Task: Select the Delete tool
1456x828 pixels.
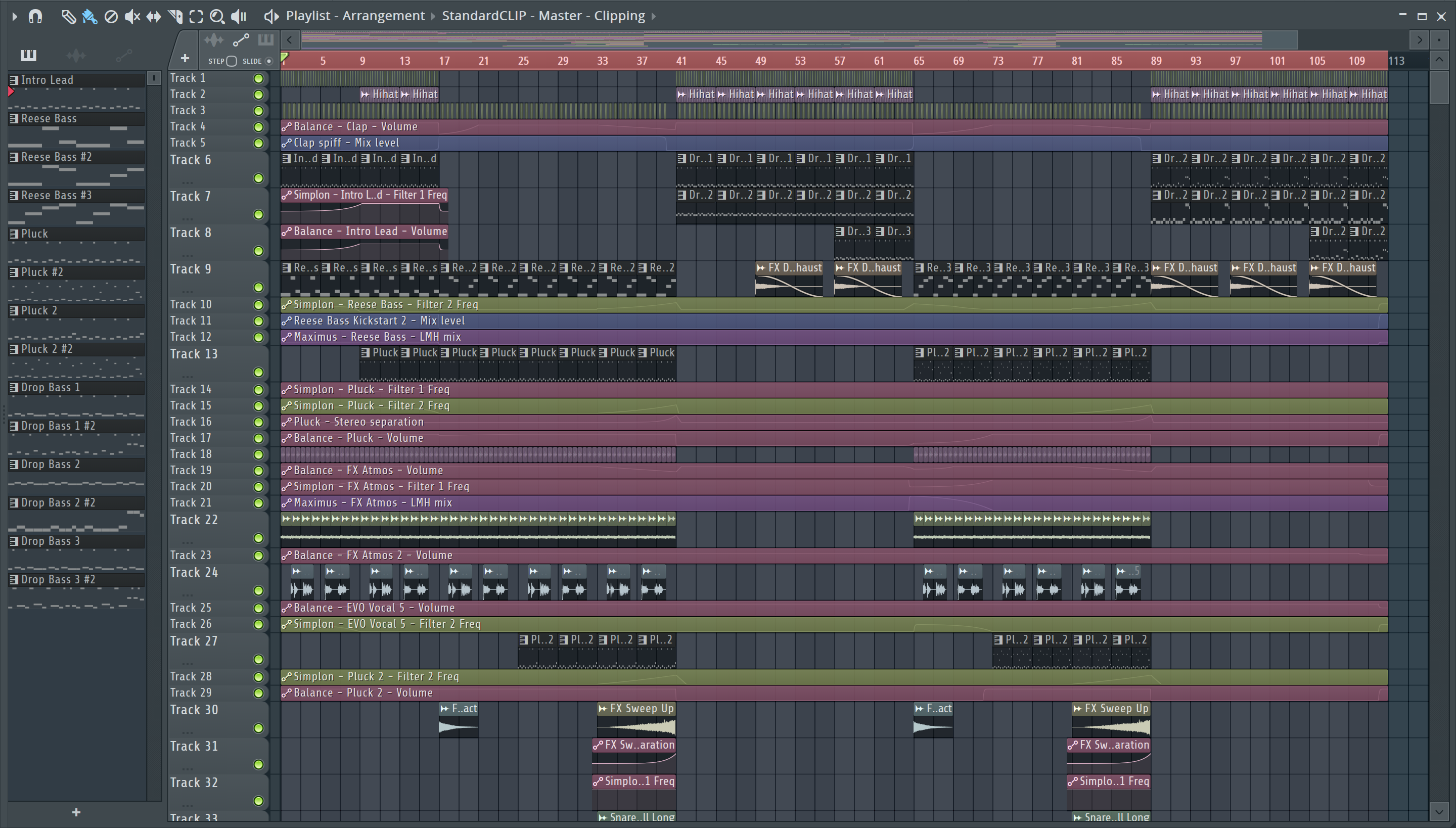Action: click(111, 17)
